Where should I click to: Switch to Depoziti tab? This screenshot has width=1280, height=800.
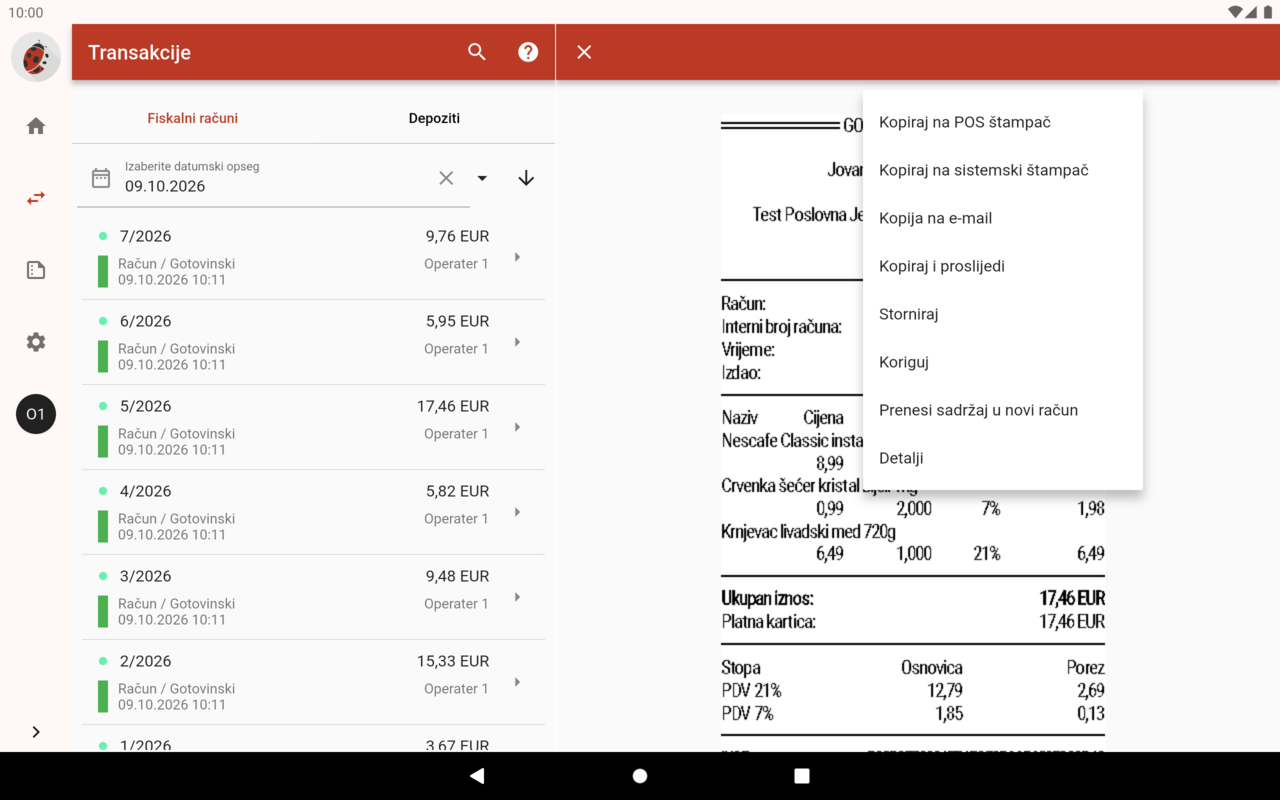pos(434,118)
